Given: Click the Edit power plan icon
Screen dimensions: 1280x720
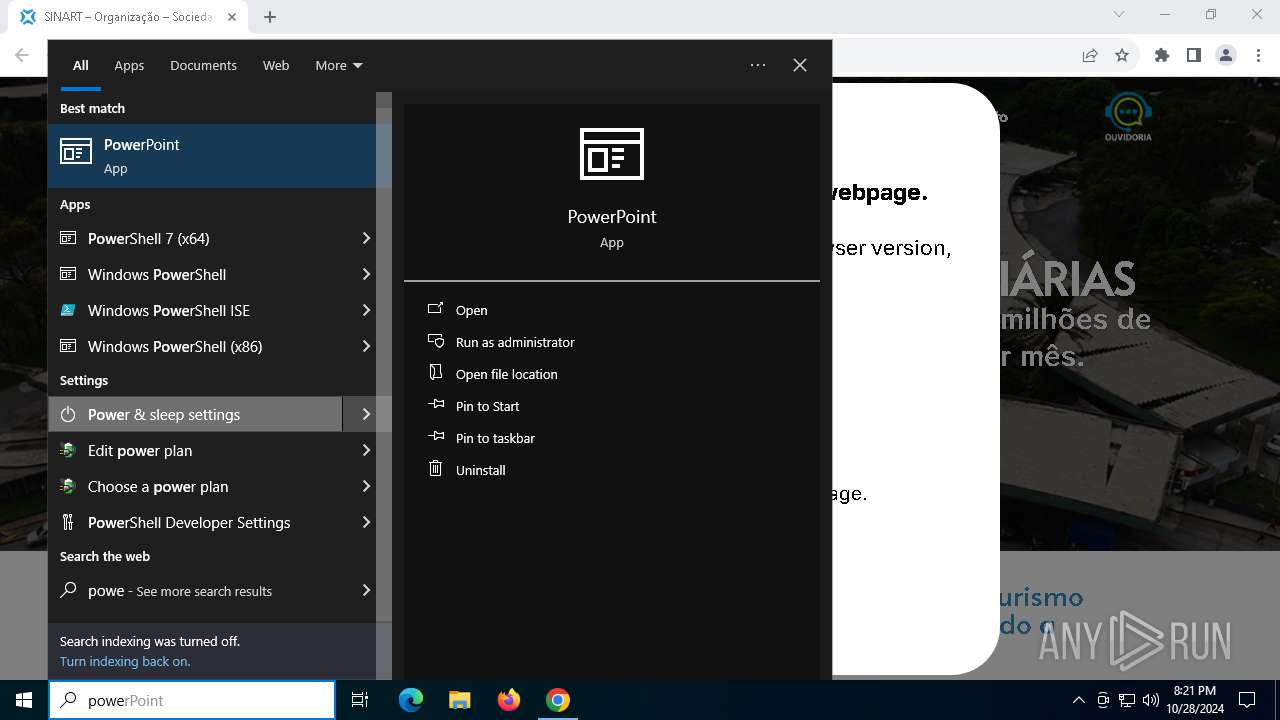Looking at the screenshot, I should [x=68, y=450].
